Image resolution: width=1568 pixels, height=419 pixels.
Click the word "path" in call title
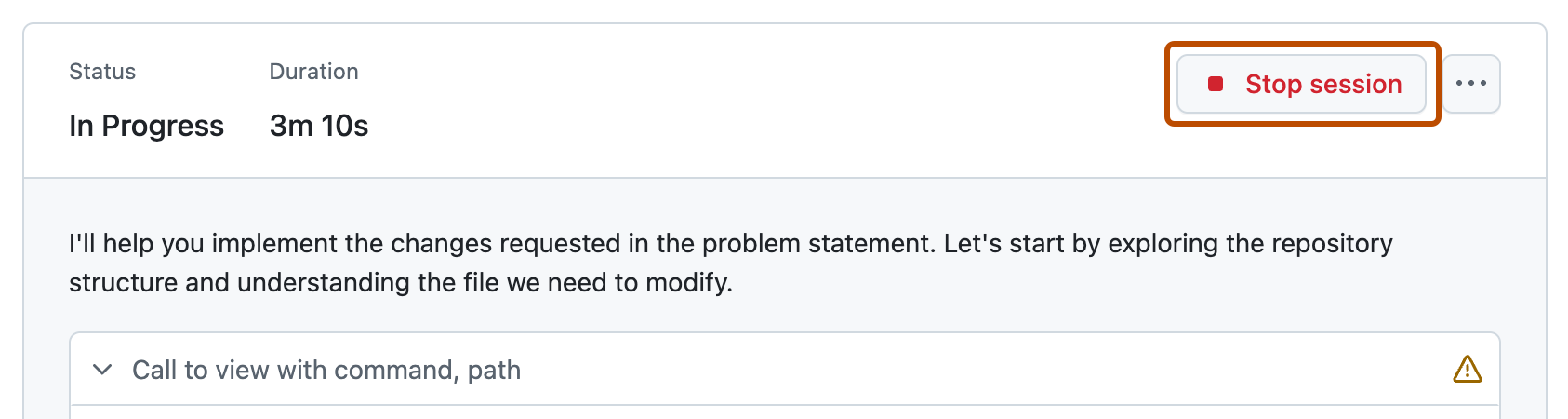click(494, 370)
